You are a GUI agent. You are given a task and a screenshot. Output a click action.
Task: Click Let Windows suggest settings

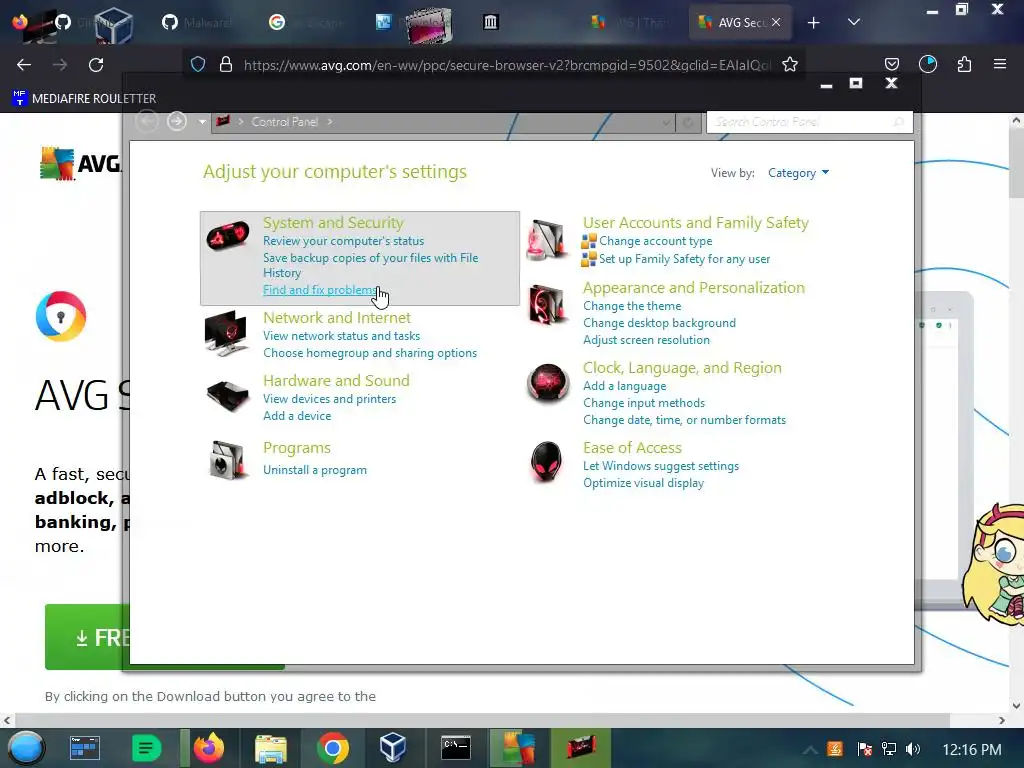pos(661,466)
